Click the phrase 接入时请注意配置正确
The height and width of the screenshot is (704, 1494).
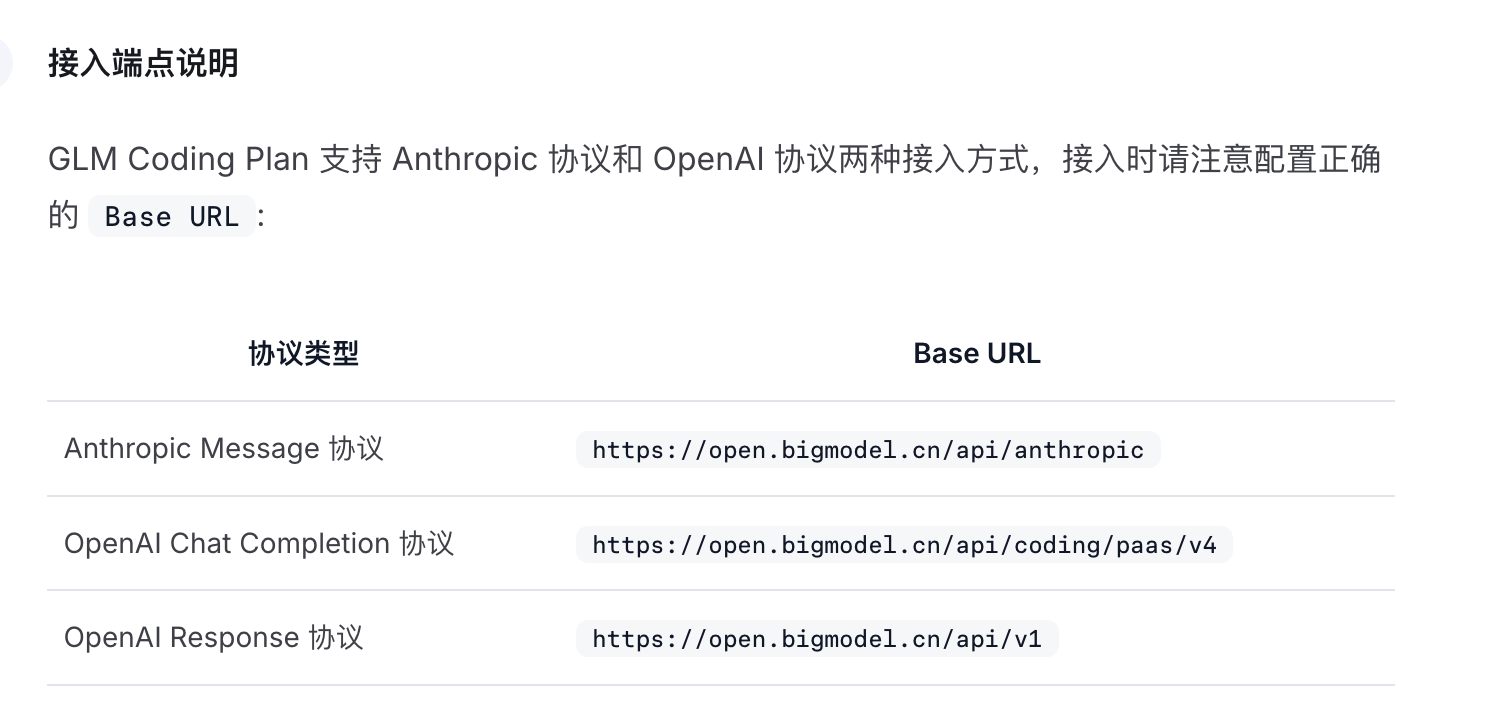tap(1221, 160)
